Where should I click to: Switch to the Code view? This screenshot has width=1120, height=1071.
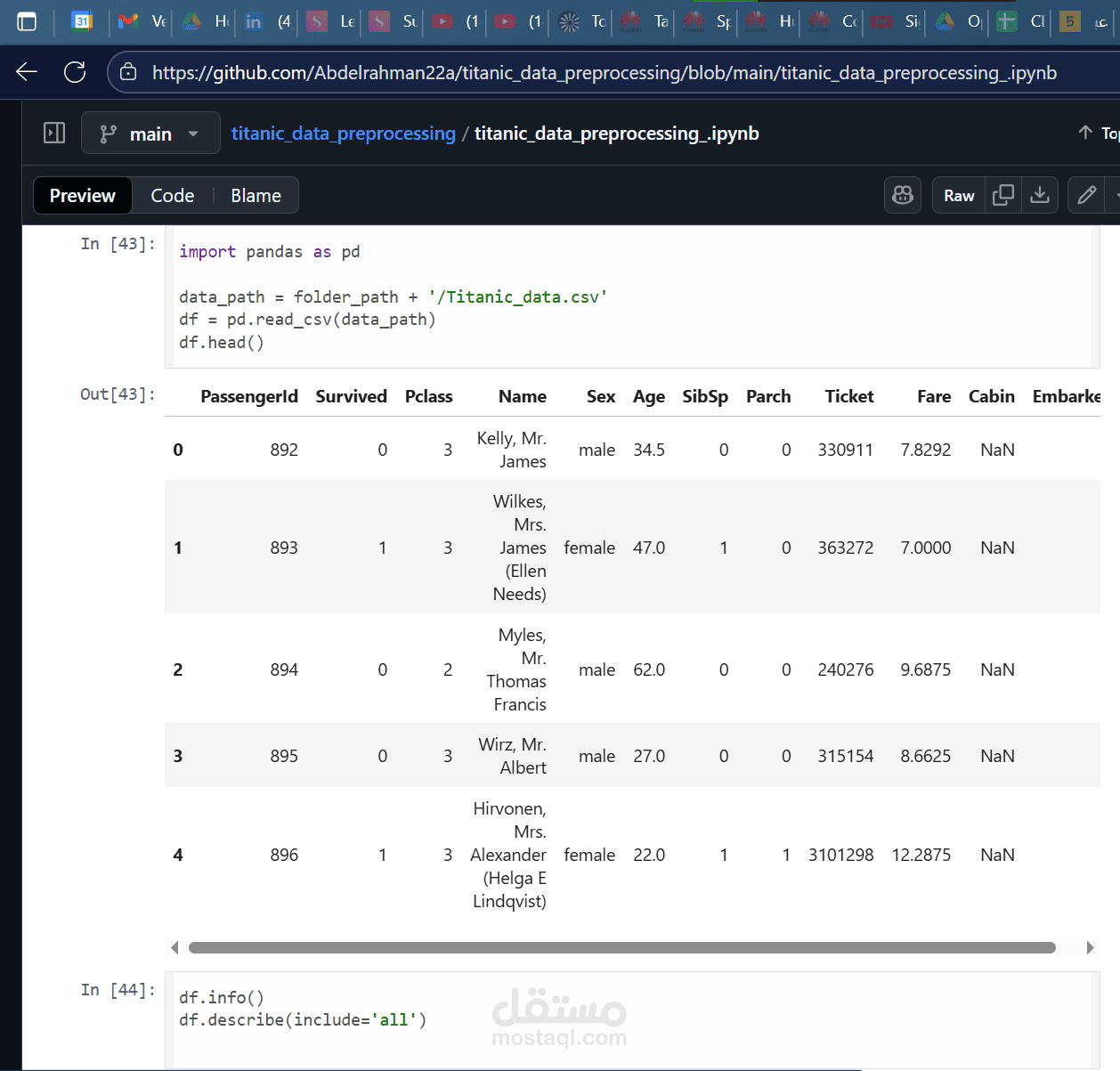pyautogui.click(x=172, y=196)
